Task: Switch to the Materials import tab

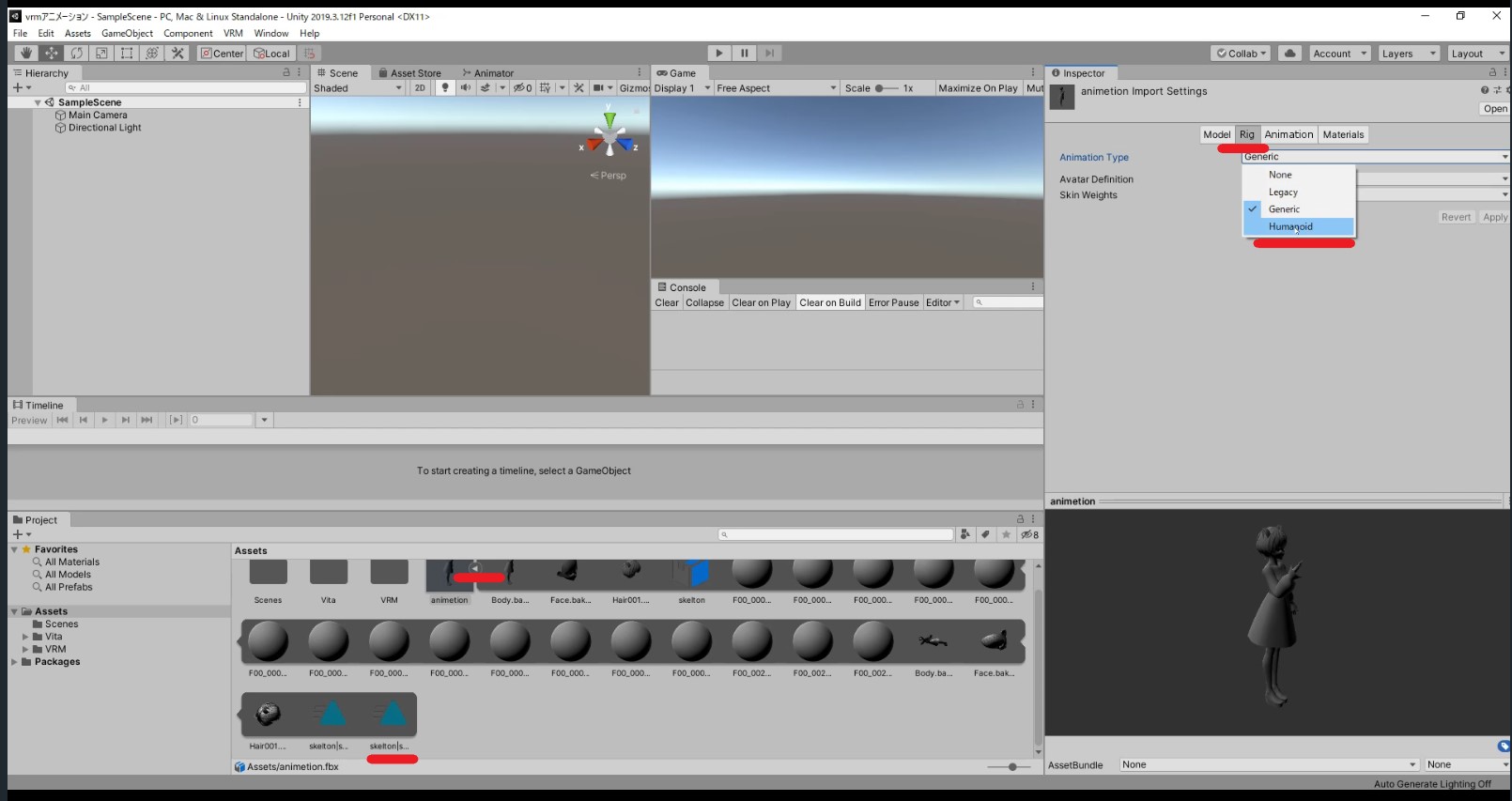Action: 1343,134
